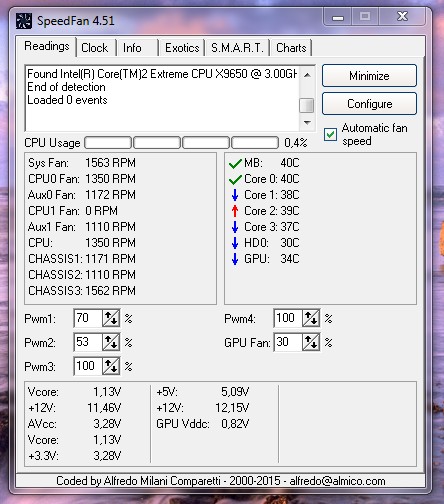444x504 pixels.
Task: Open the Info tab
Action: click(x=136, y=48)
